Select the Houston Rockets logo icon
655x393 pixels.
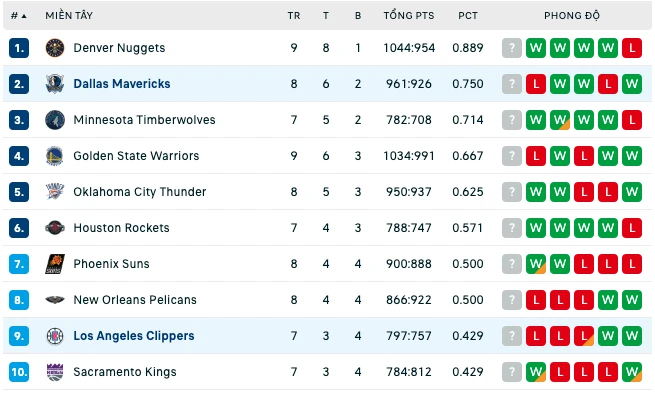(55, 228)
